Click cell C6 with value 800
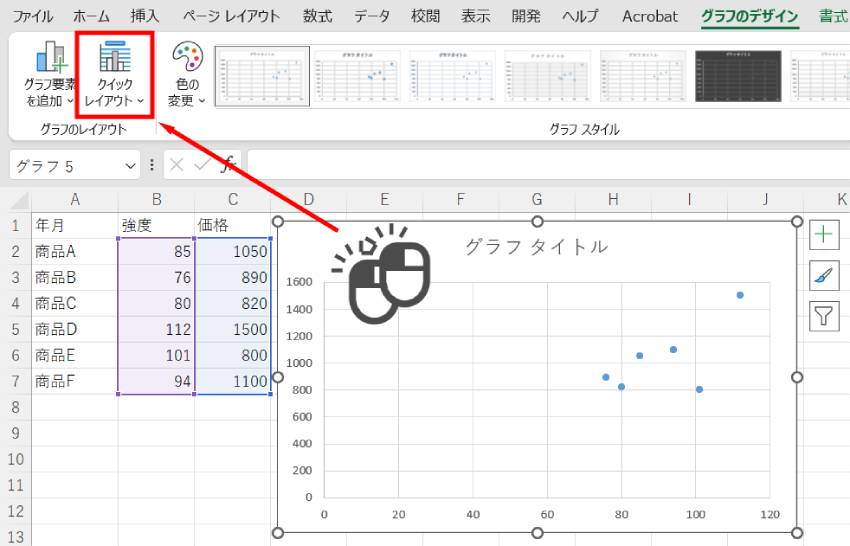Screen dimensions: 850x546 233,355
